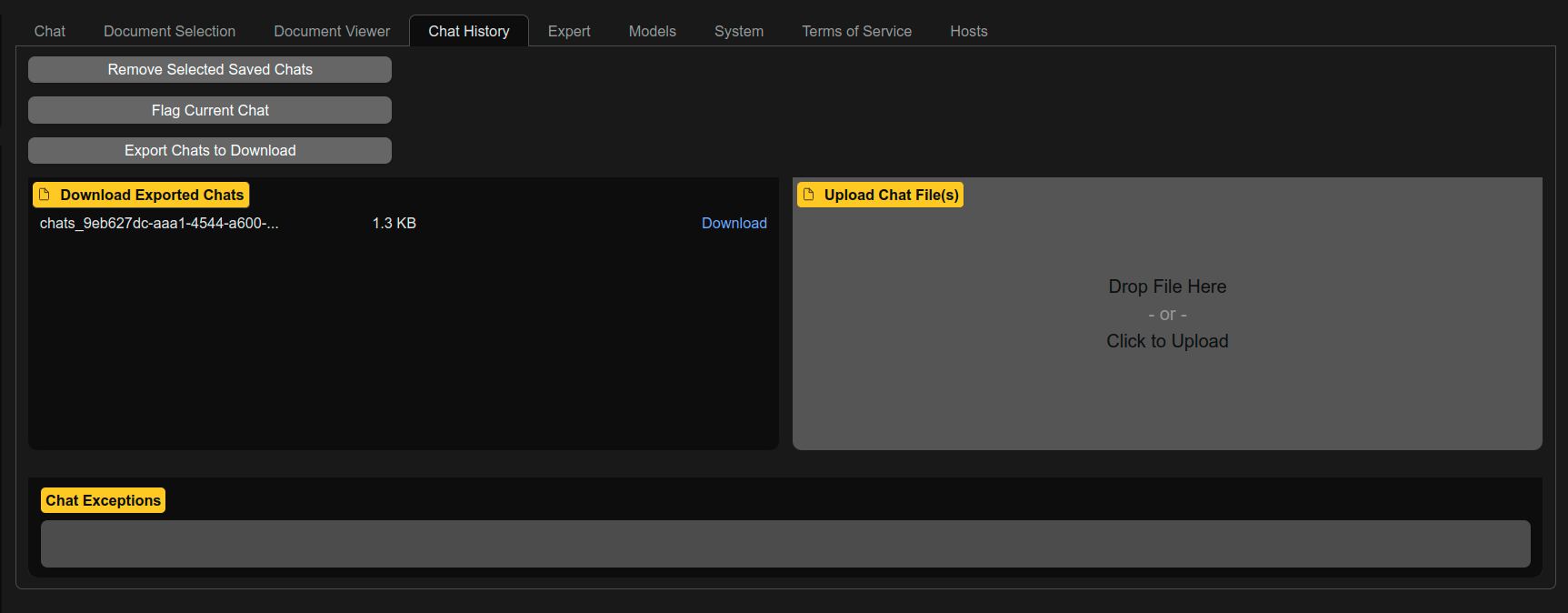Click the Chat Exceptions label
This screenshot has width=1568, height=613.
tap(103, 500)
